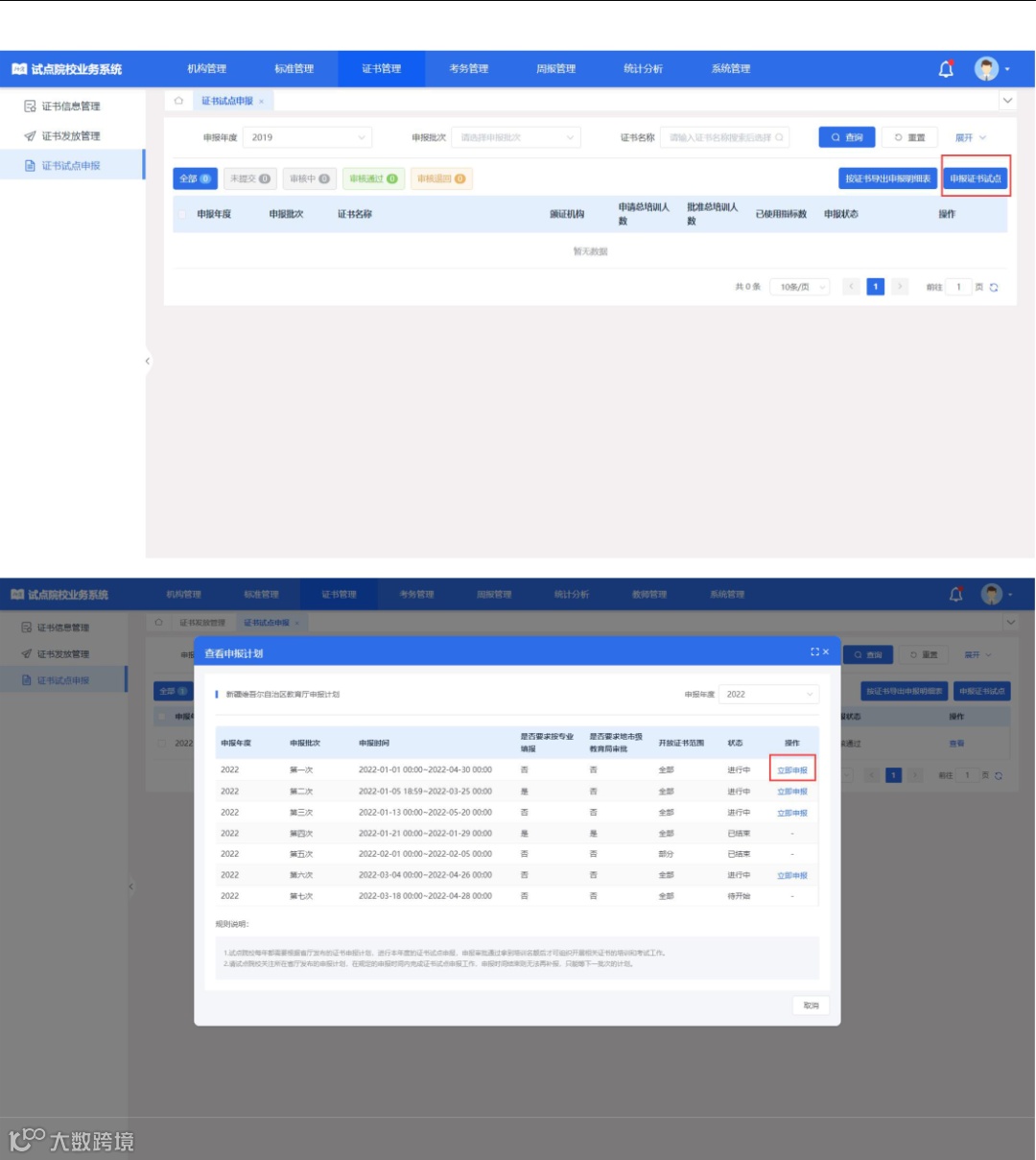Focus the 证书名称 search field in the top screenshot
The width and height of the screenshot is (1036, 1160).
pos(725,138)
